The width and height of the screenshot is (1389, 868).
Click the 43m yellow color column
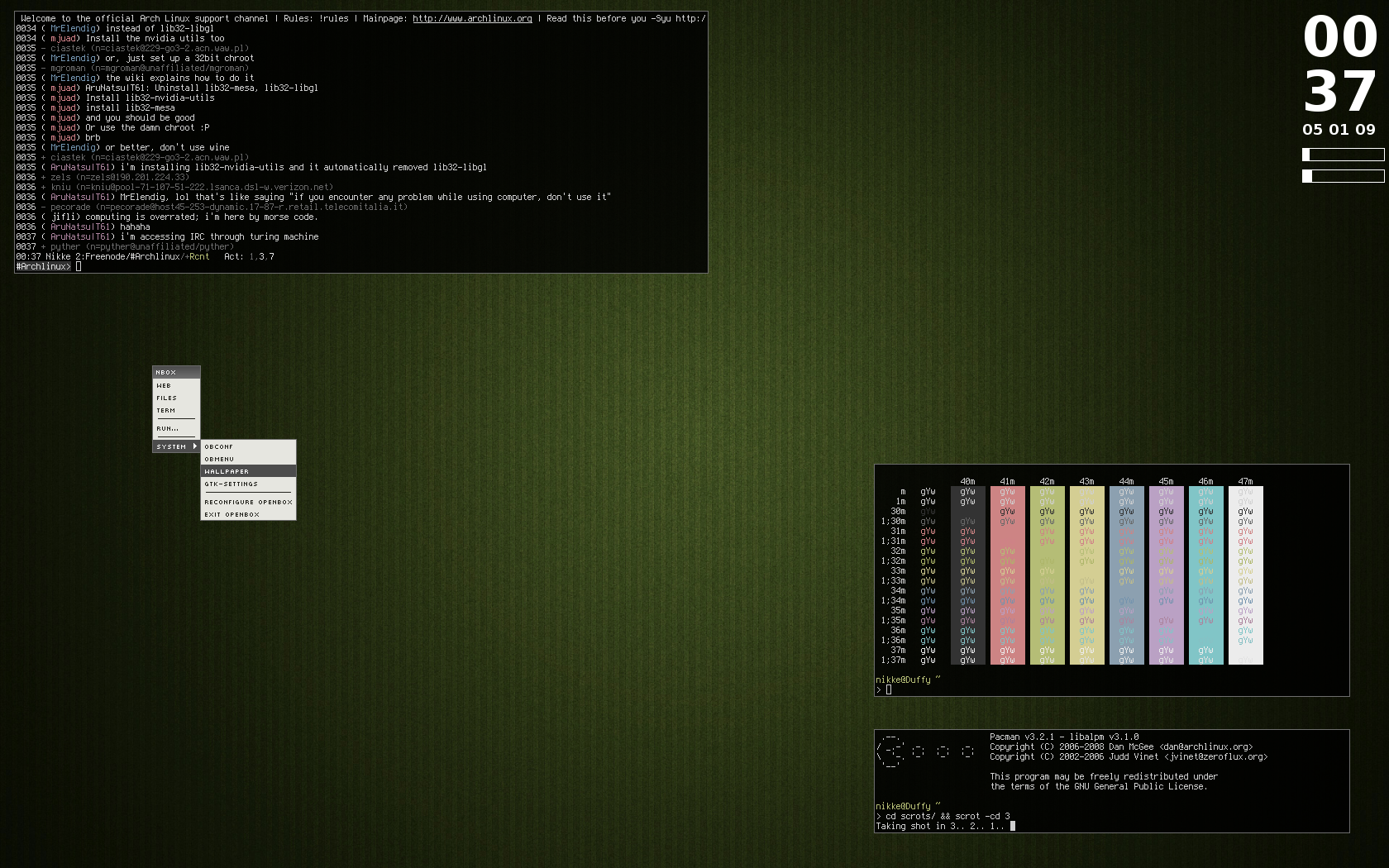pyautogui.click(x=1086, y=575)
